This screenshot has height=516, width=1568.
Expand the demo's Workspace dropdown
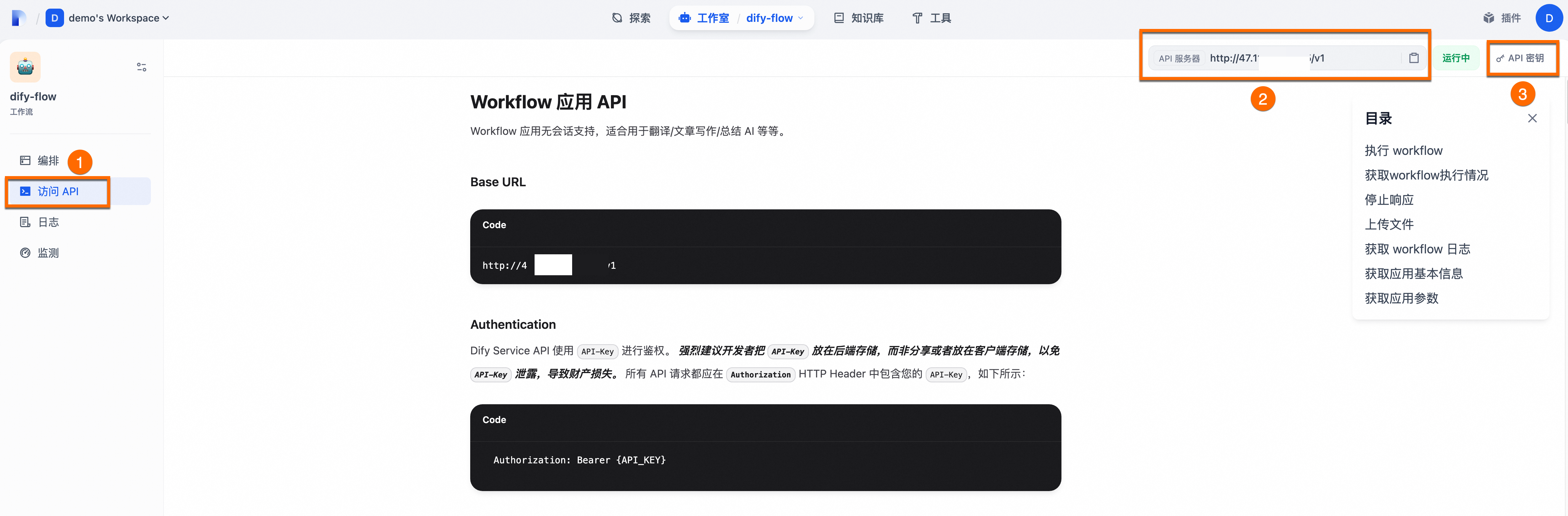118,18
